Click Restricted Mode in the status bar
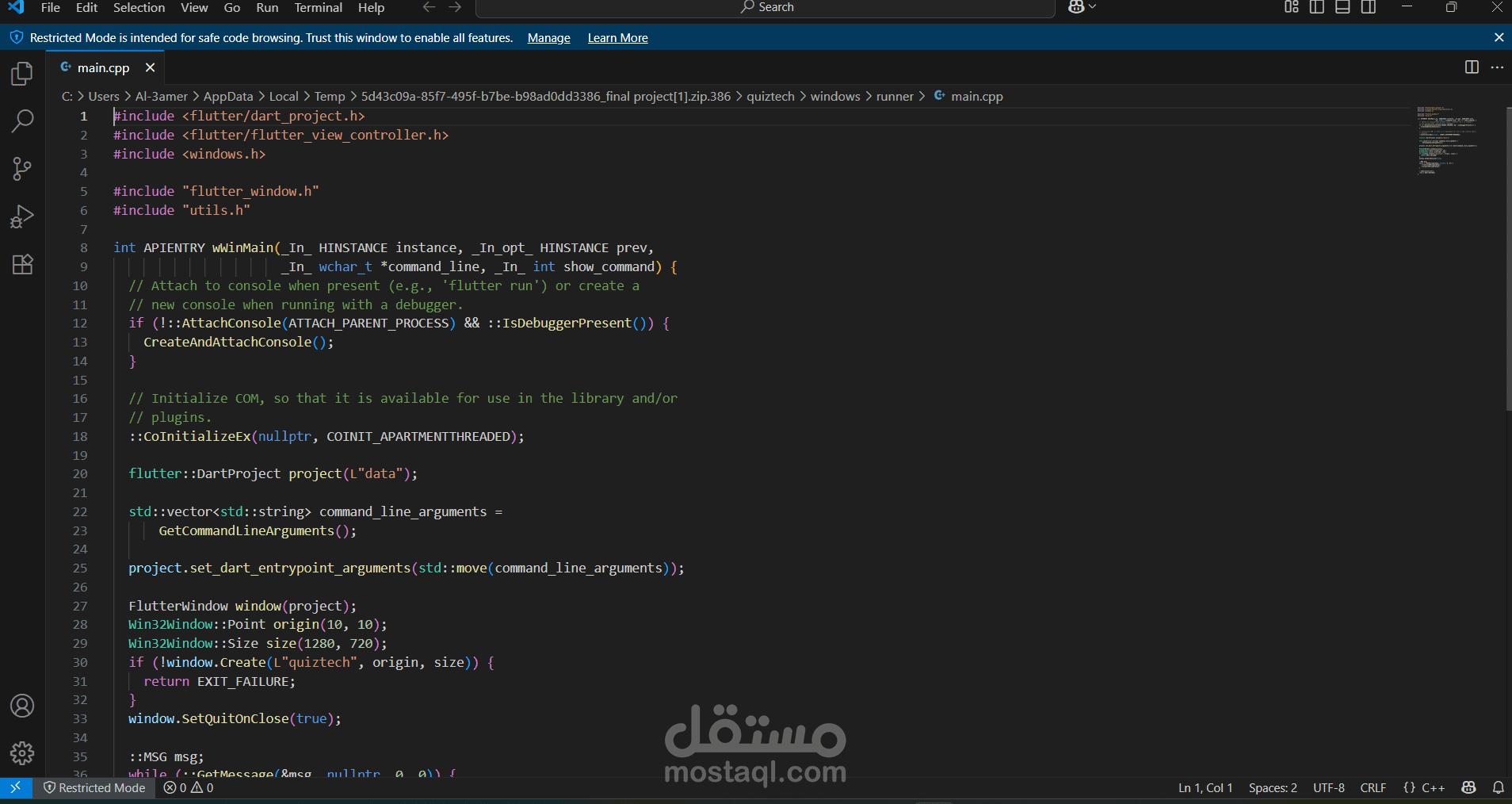This screenshot has width=1512, height=804. (x=94, y=787)
